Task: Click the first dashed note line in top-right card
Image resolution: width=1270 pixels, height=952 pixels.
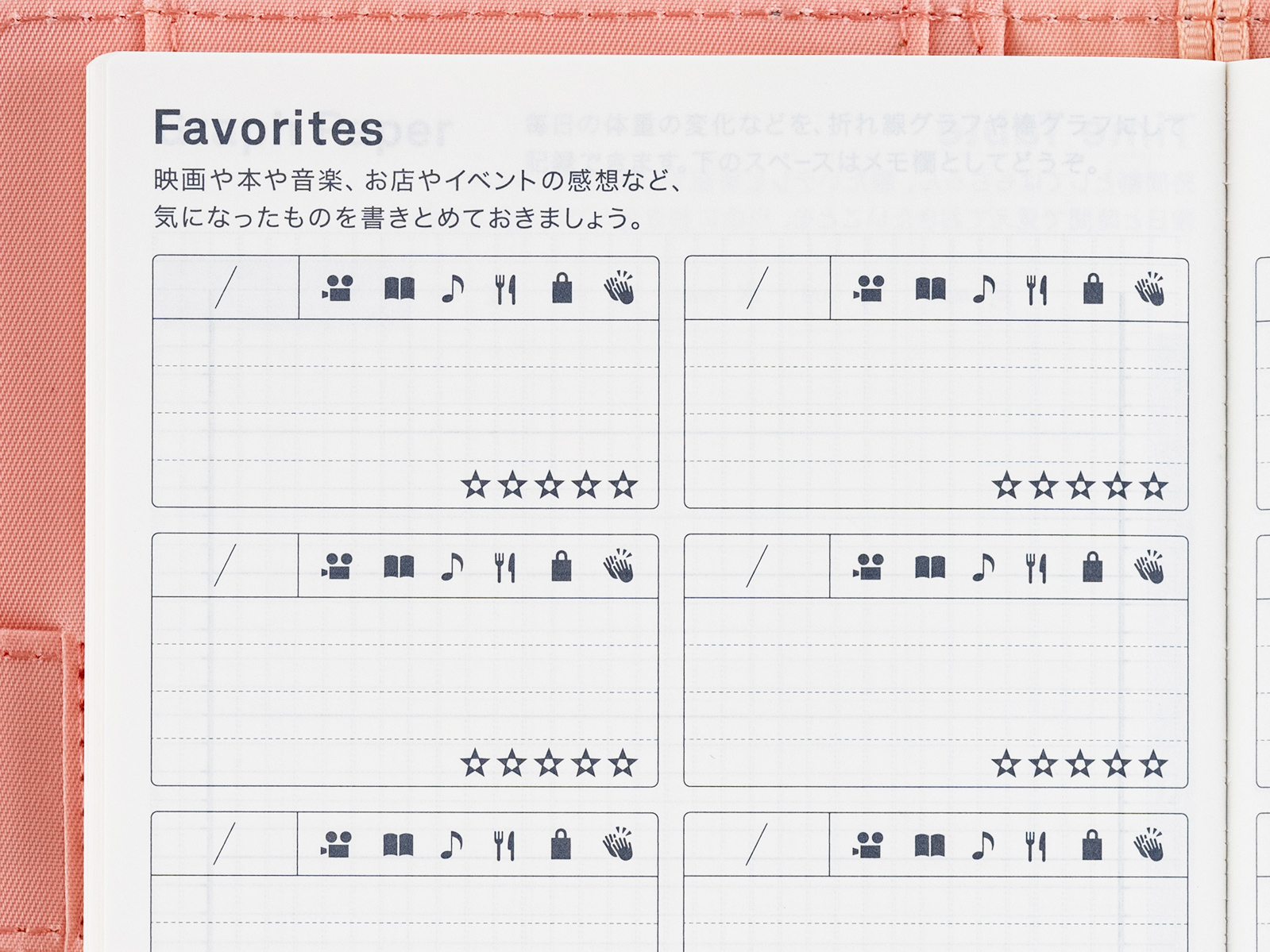Action: click(x=936, y=367)
